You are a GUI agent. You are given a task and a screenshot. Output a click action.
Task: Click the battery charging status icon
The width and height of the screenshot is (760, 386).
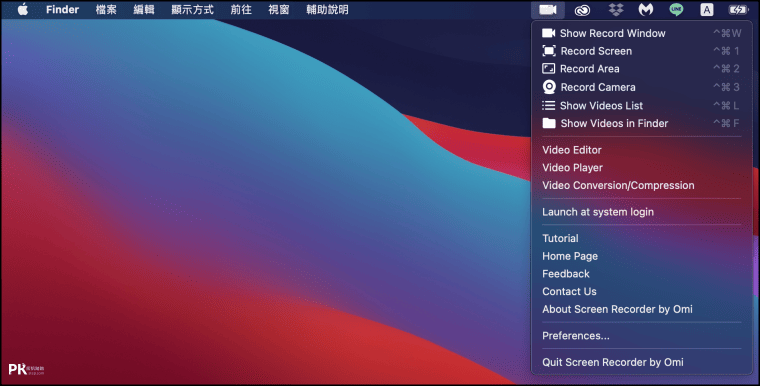[738, 10]
